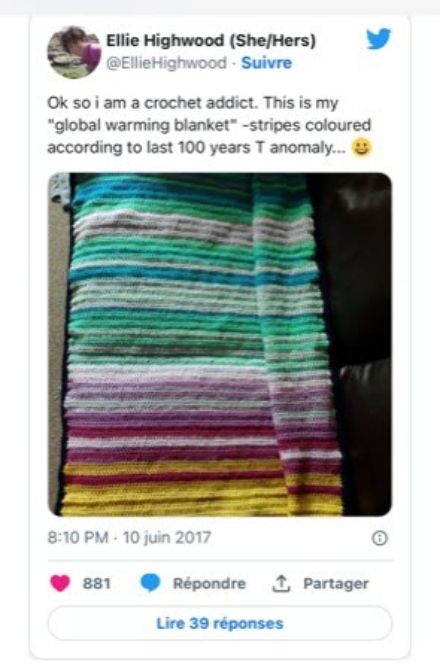
Task: Open the @EllieHighwood handle link
Action: (166, 63)
